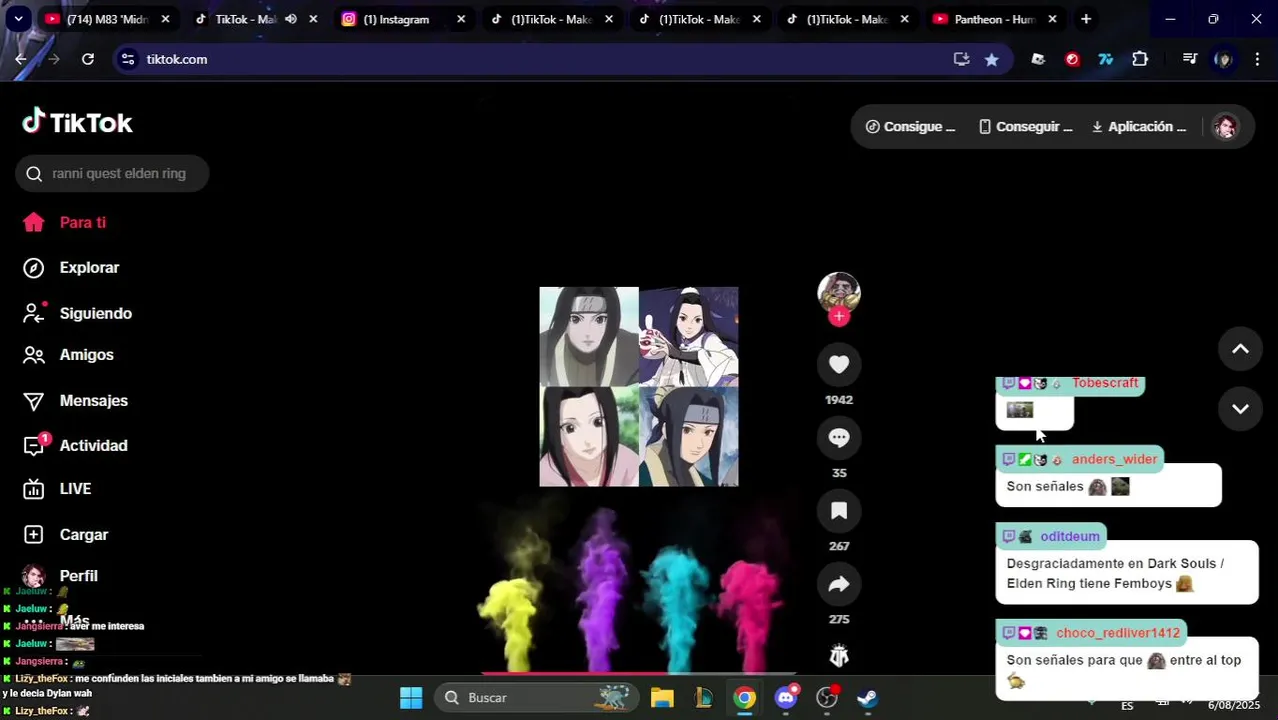This screenshot has width=1278, height=720.
Task: Open a new browser tab
Action: point(1086,19)
